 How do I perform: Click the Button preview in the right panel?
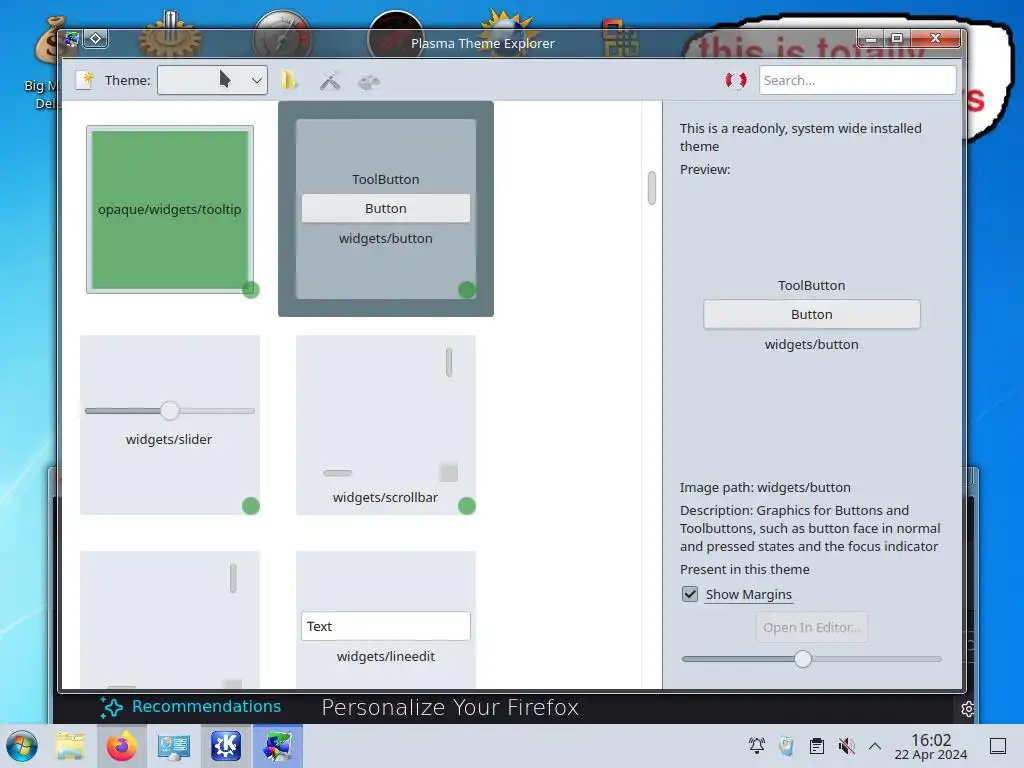tap(812, 314)
